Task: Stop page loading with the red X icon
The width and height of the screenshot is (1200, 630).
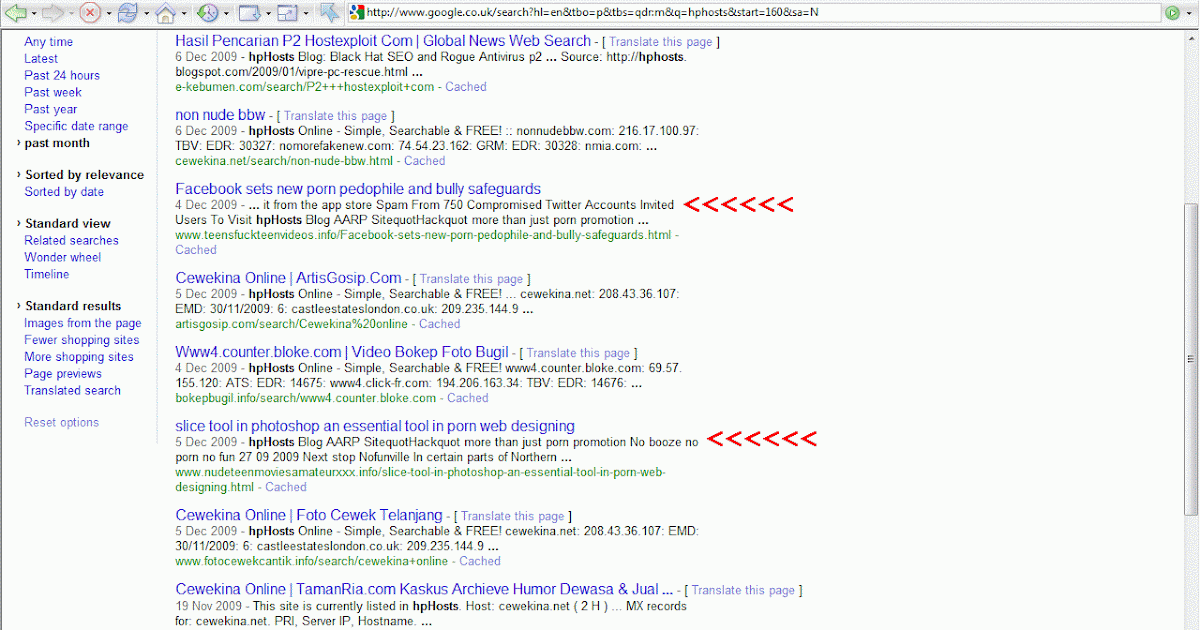Action: click(89, 13)
